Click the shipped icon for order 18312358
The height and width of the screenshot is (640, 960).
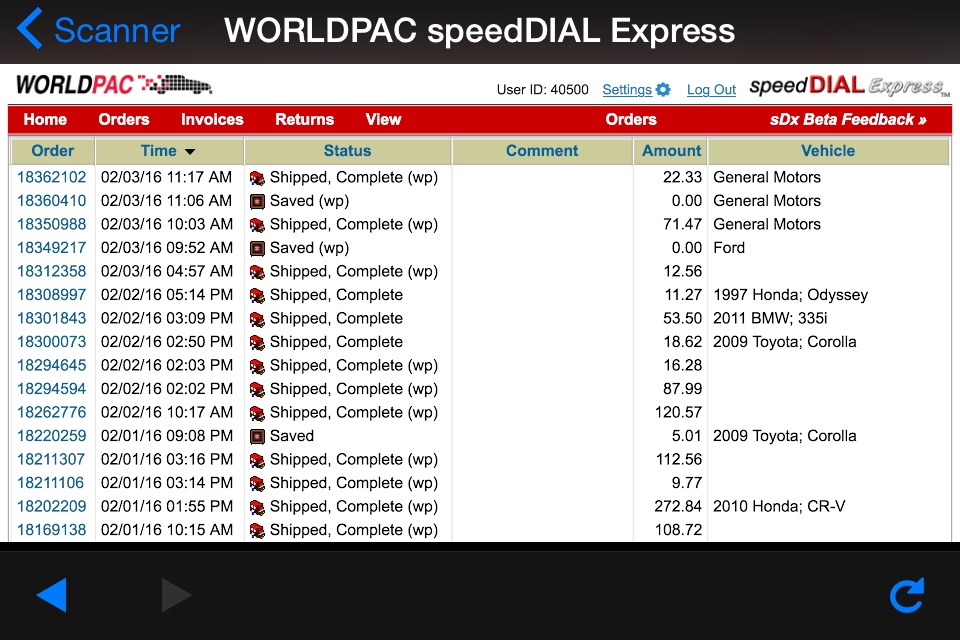click(x=258, y=271)
